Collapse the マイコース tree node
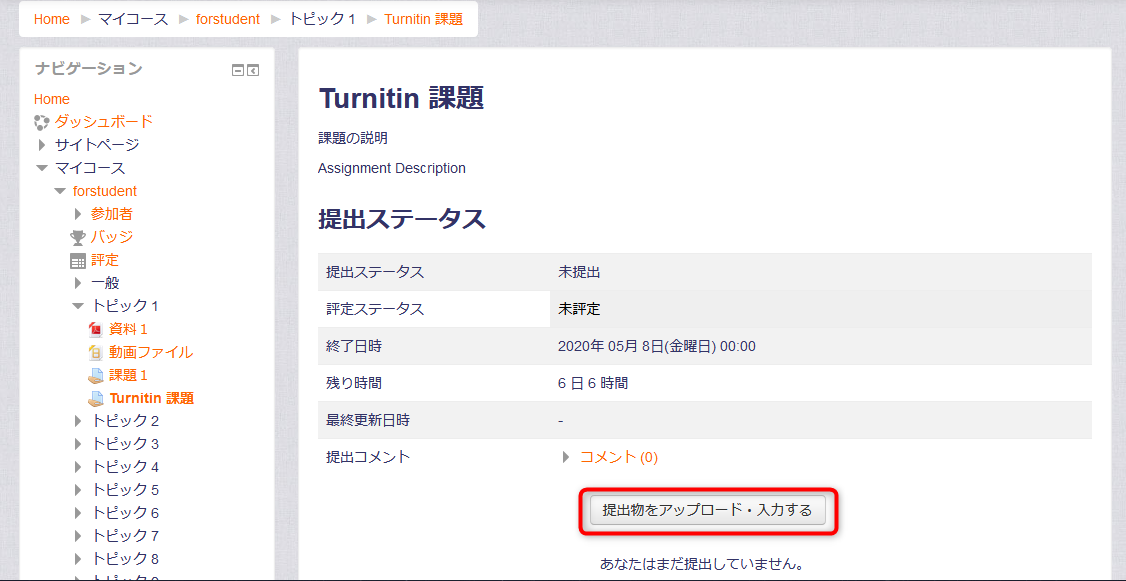This screenshot has width=1126, height=581. pyautogui.click(x=42, y=168)
